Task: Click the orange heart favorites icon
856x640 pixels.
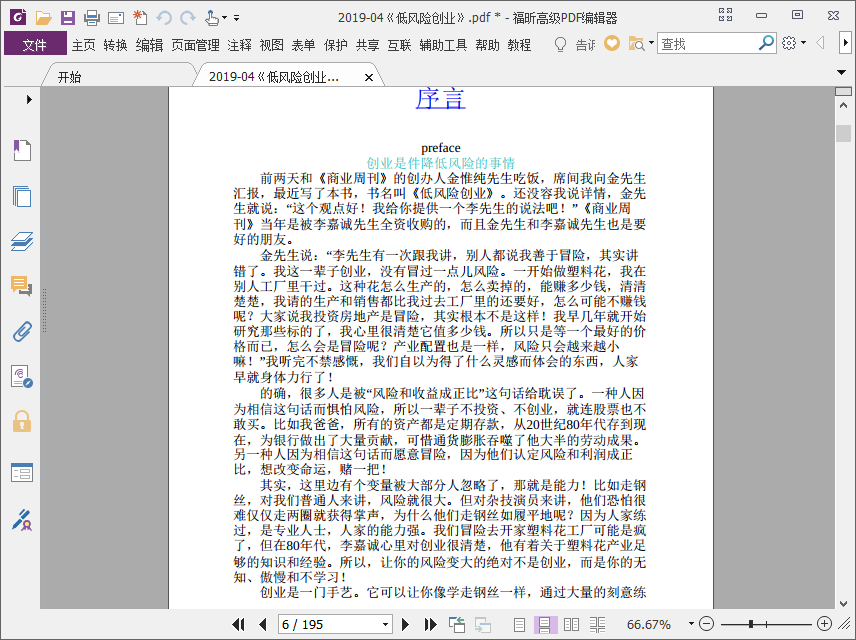Action: coord(612,43)
